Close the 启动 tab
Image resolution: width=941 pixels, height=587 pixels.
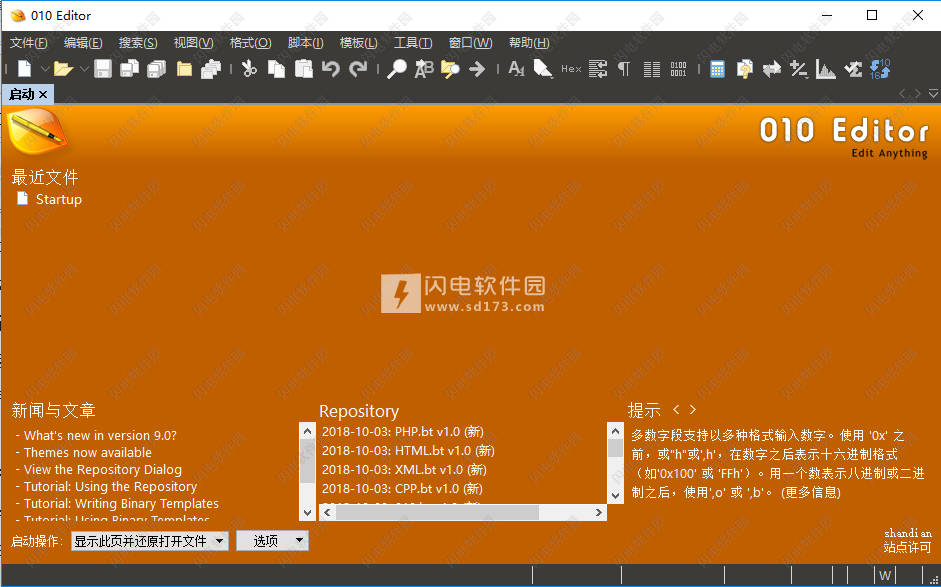coord(43,95)
